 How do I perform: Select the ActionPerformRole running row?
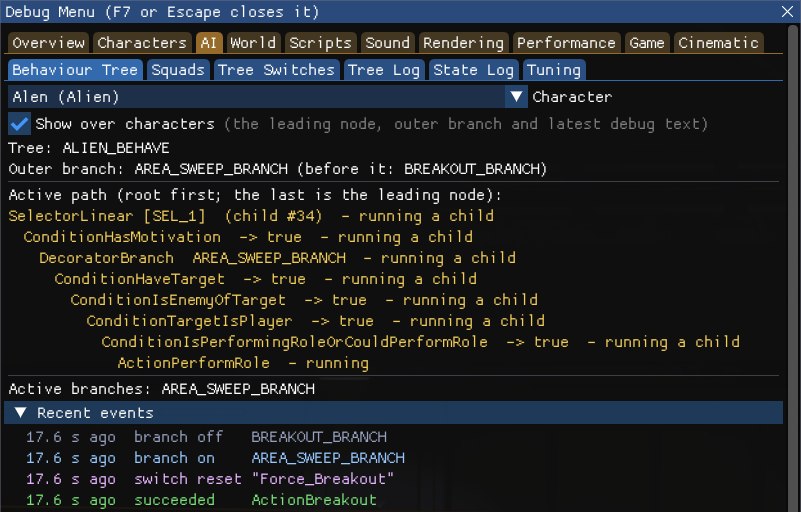[243, 363]
